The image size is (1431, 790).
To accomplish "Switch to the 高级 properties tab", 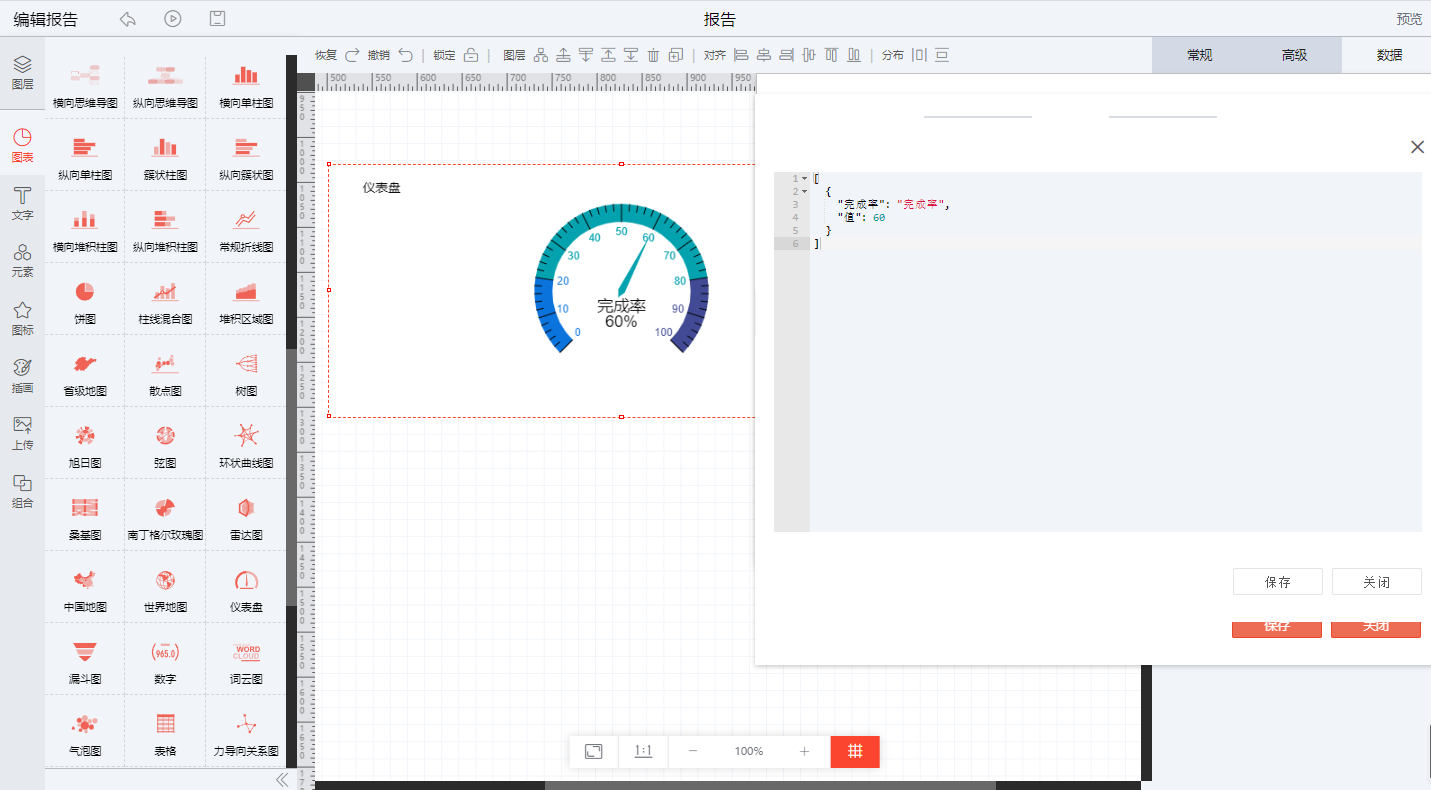I will [x=1294, y=55].
